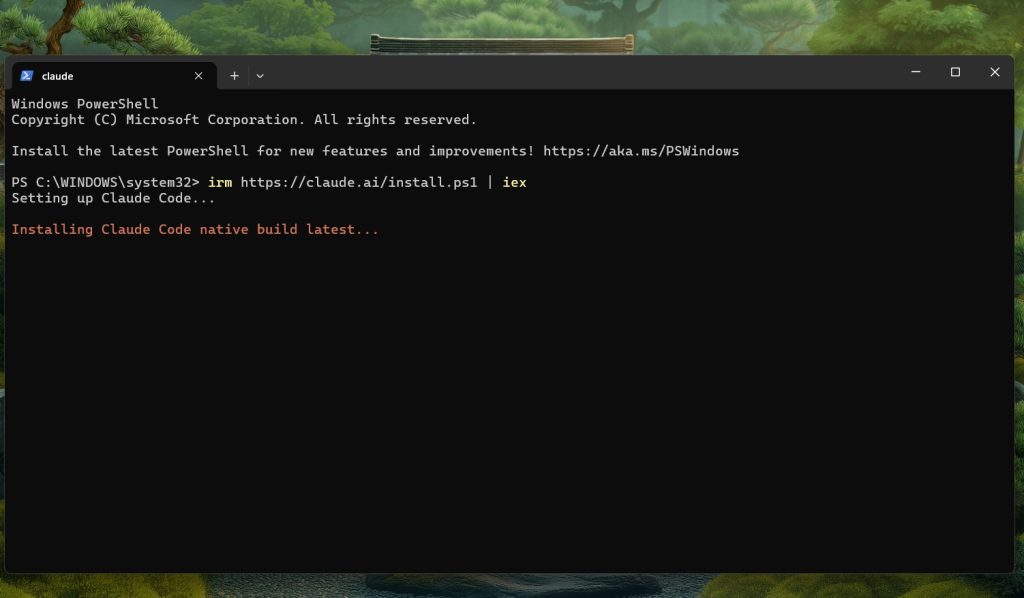Minimize the terminal window
Image resolution: width=1024 pixels, height=598 pixels.
[x=916, y=72]
